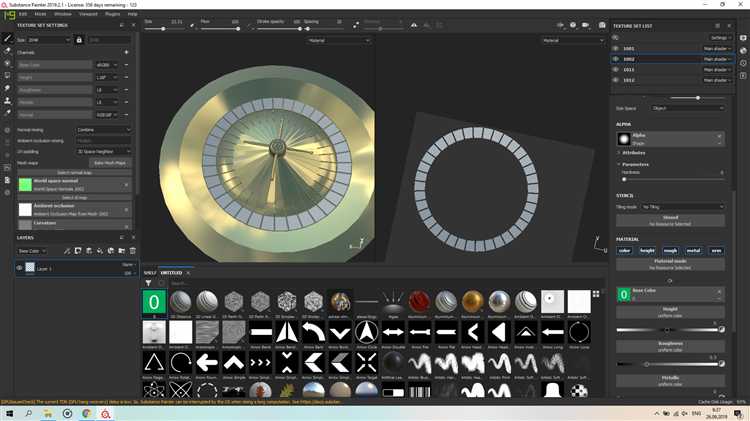This screenshot has width=750, height=421.
Task: Click the shelf filter funnel icon
Action: click(149, 283)
